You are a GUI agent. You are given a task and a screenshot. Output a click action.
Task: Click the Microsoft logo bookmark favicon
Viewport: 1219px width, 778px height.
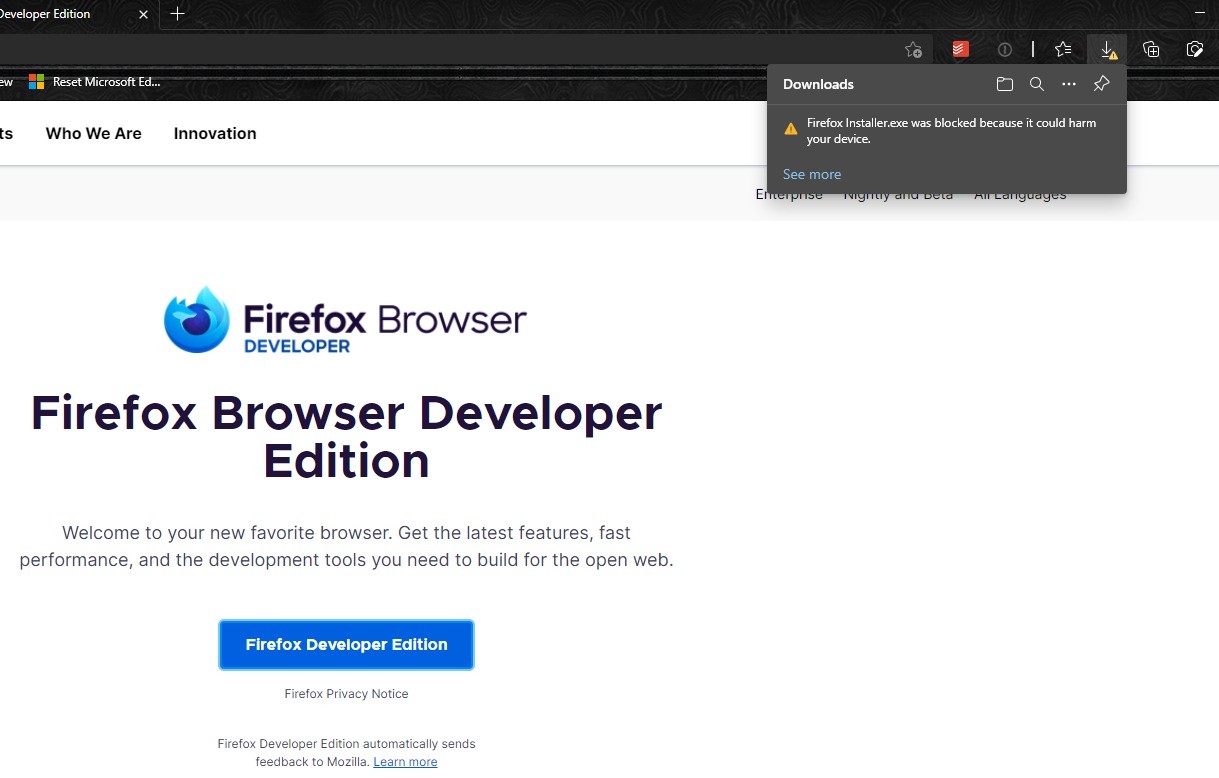pyautogui.click(x=37, y=82)
